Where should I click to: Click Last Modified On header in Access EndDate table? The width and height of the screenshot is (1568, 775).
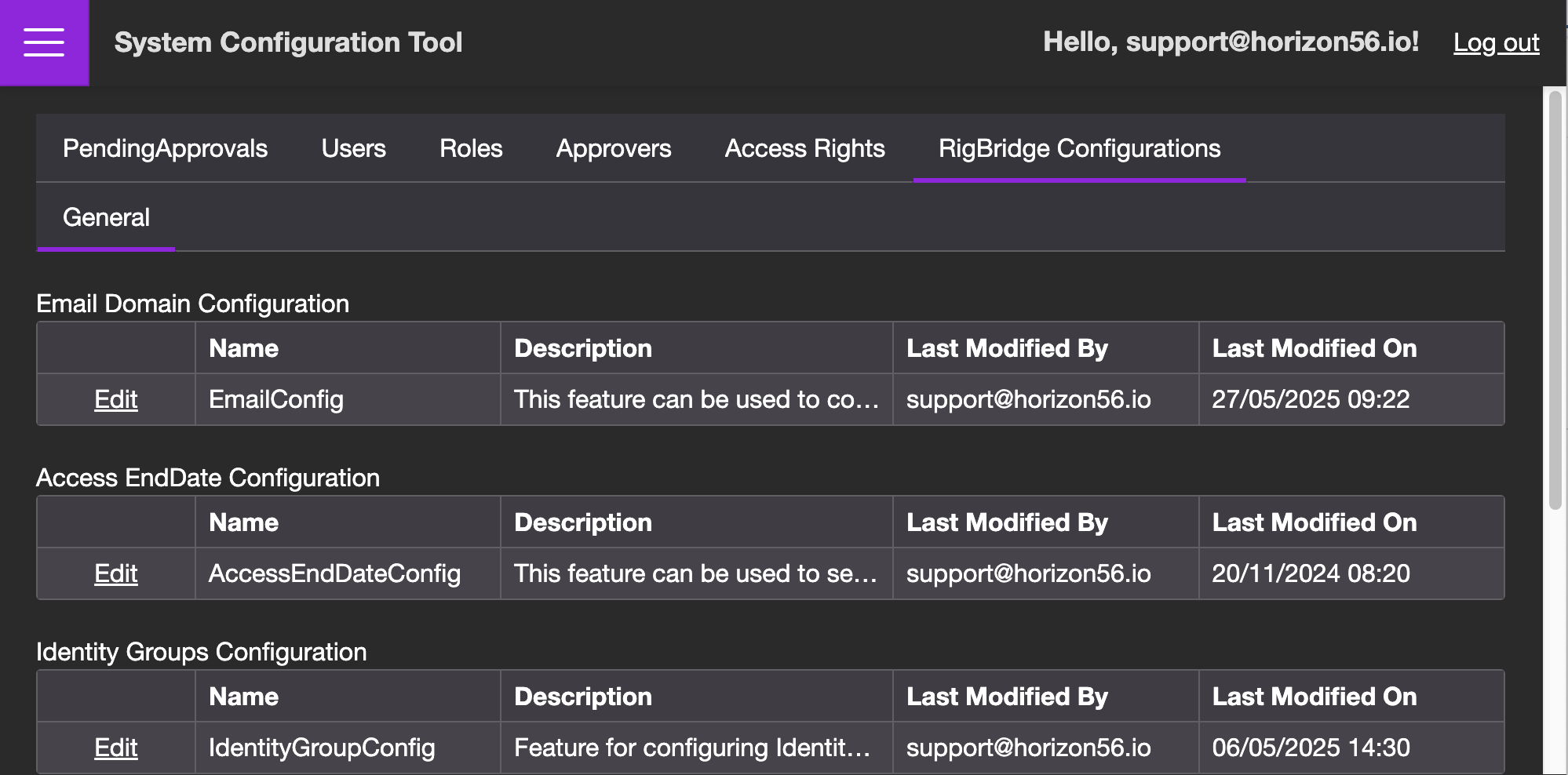[1314, 522]
